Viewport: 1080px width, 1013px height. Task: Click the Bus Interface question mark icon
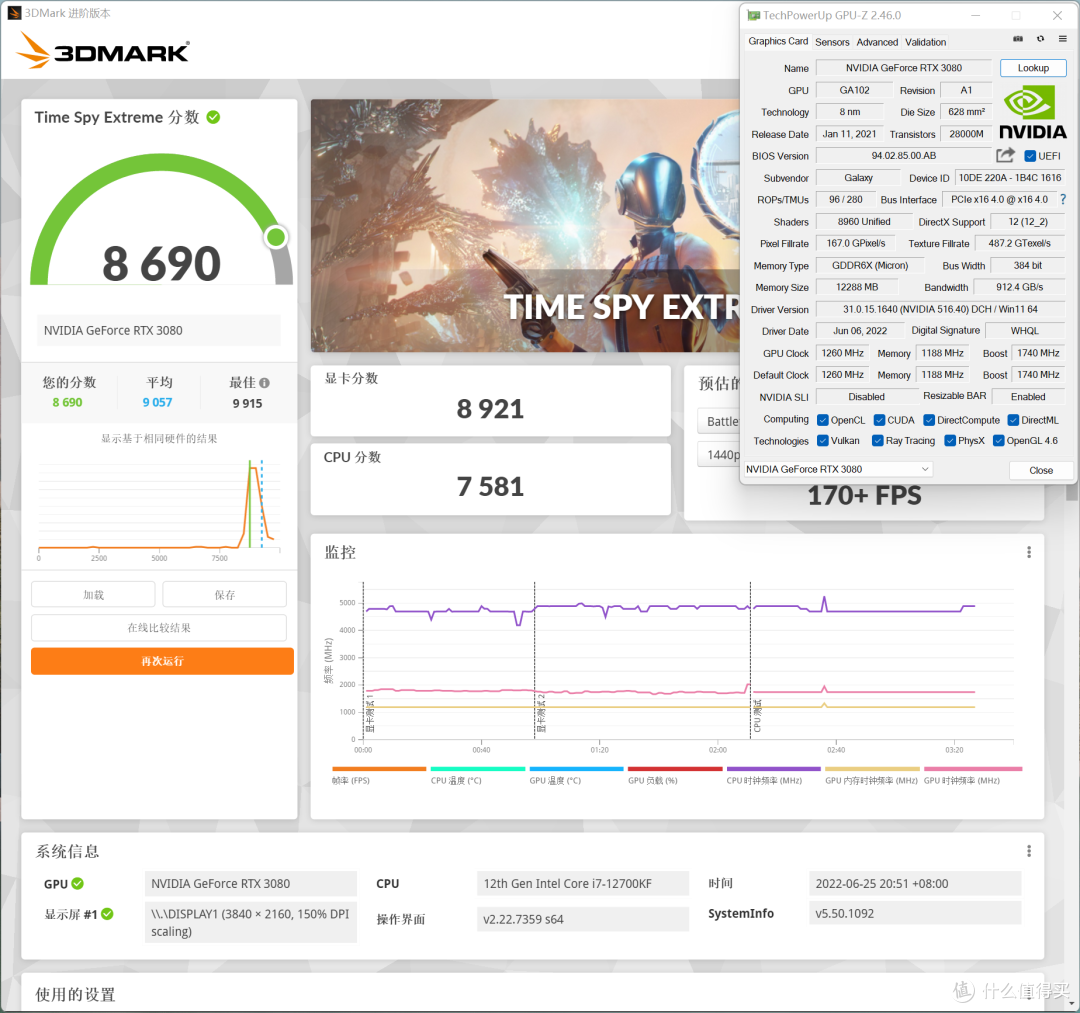(x=1063, y=199)
